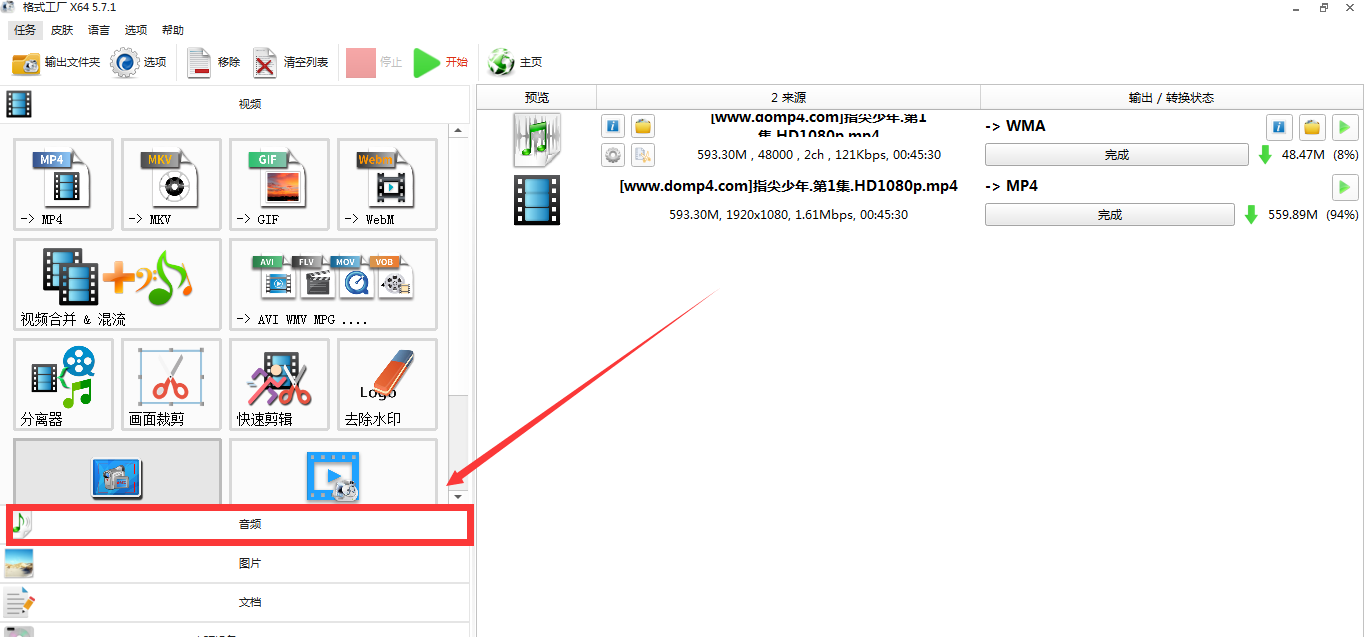Choose the -> GIF conversion tile
Viewport: 1364px width, 637px height.
pyautogui.click(x=279, y=185)
